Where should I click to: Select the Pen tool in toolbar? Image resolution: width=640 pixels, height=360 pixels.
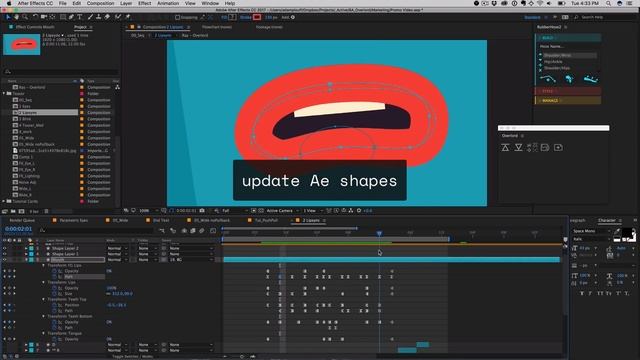click(71, 17)
